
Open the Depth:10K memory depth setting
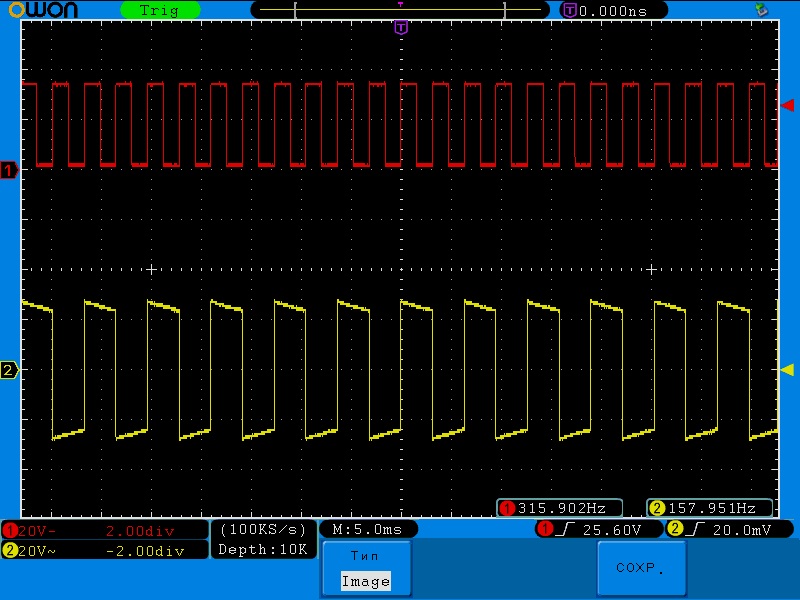tap(264, 549)
